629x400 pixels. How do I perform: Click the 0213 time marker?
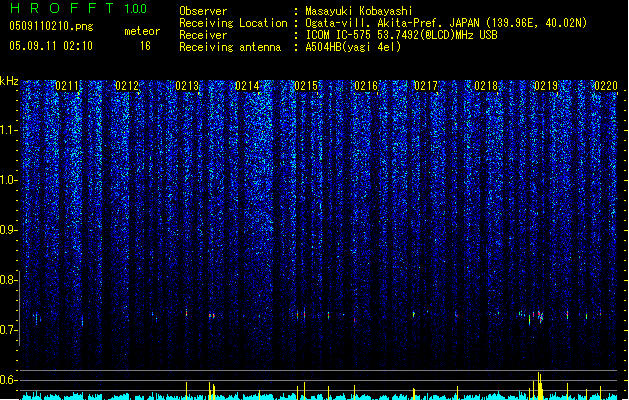pos(187,86)
